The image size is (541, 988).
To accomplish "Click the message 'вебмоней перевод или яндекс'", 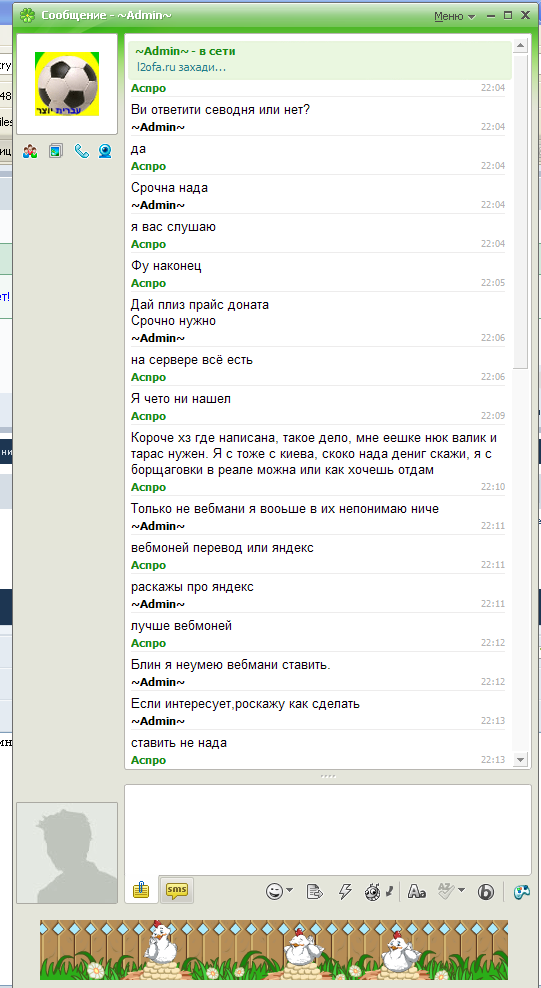I will pyautogui.click(x=222, y=548).
